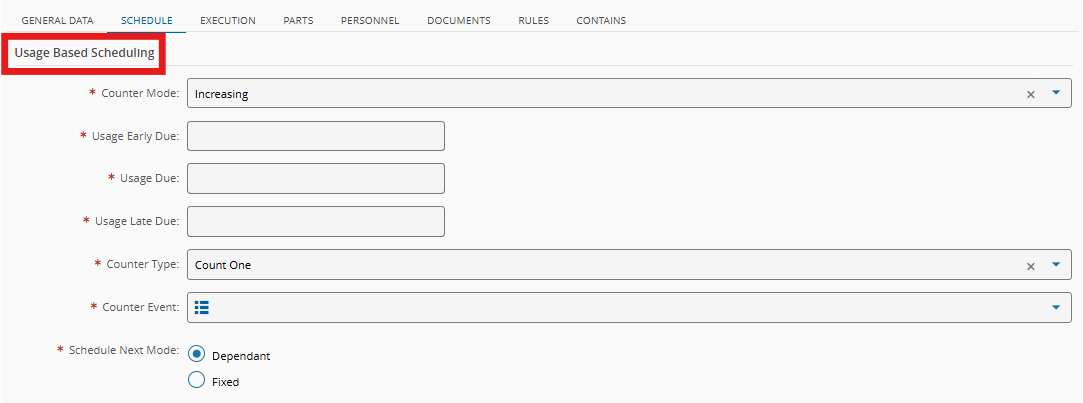Viewport: 1083px width, 403px height.
Task: Click the Counter Type label
Action: coord(143,264)
